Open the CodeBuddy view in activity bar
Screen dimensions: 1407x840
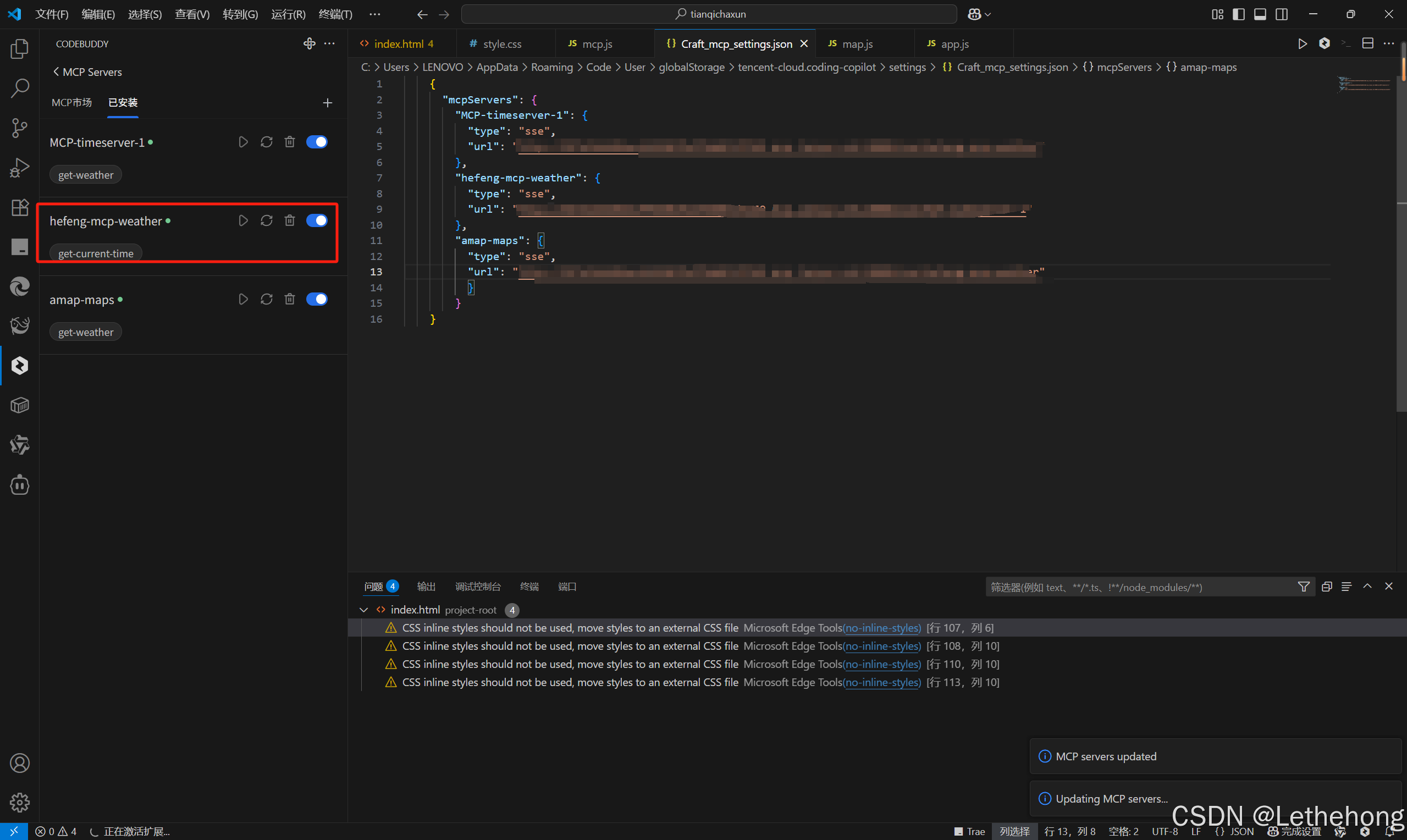coord(20,366)
